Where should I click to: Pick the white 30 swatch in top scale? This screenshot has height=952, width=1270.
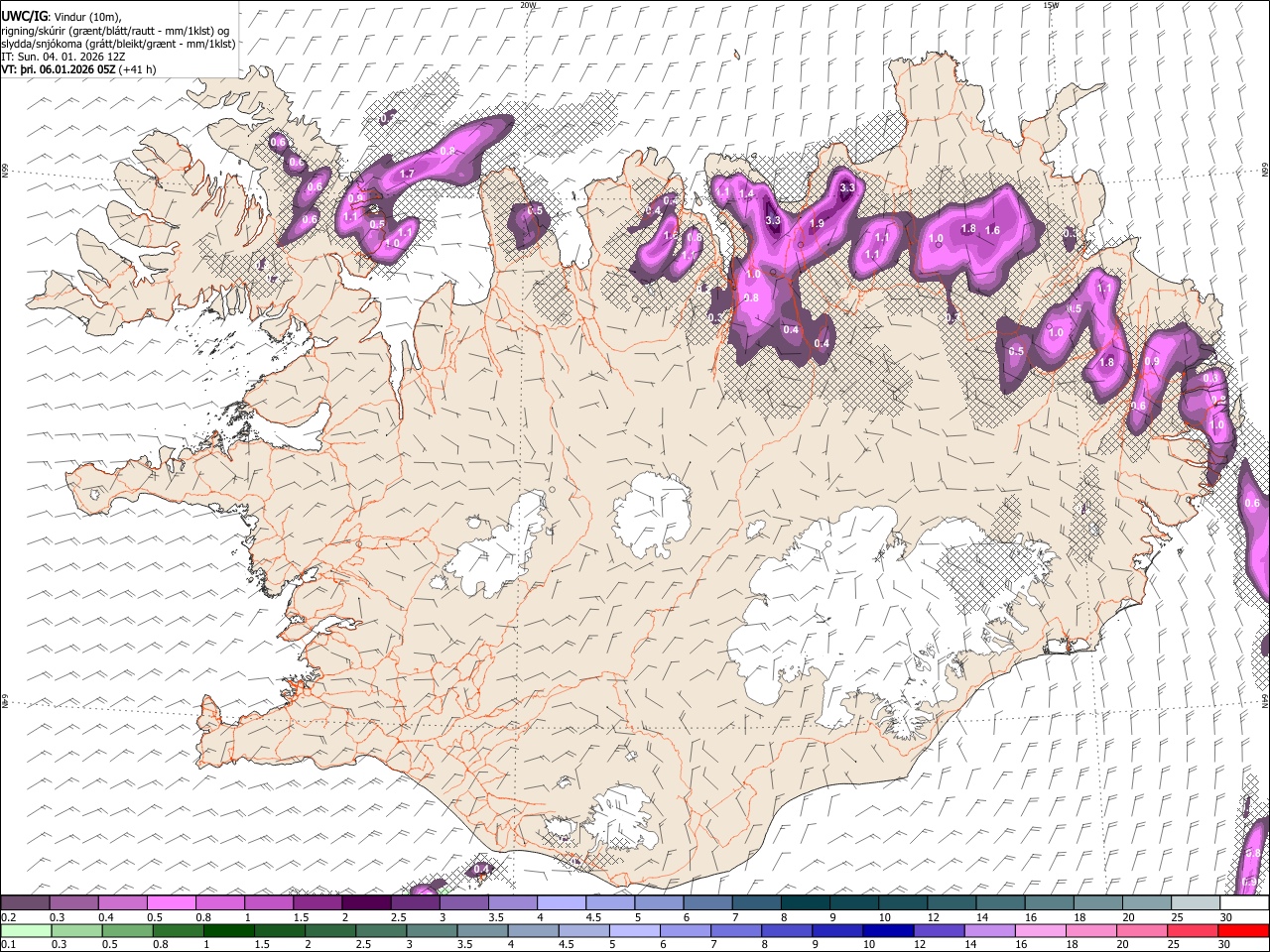pos(1244,903)
